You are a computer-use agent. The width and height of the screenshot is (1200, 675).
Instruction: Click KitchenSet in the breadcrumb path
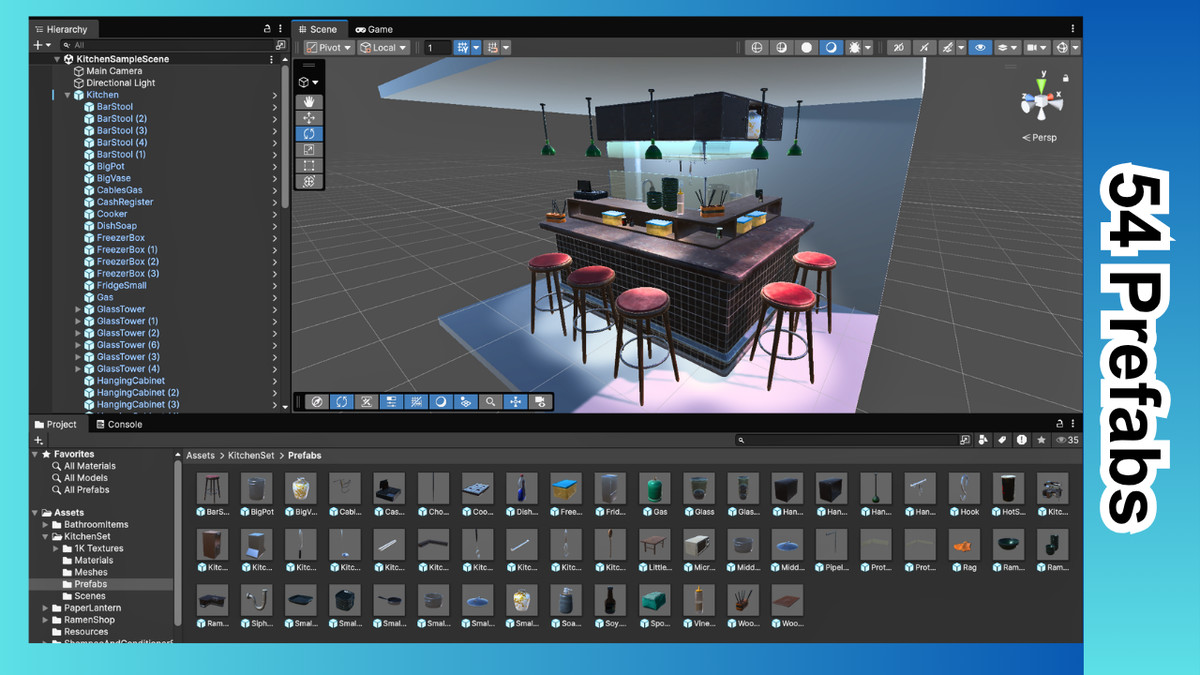(250, 455)
